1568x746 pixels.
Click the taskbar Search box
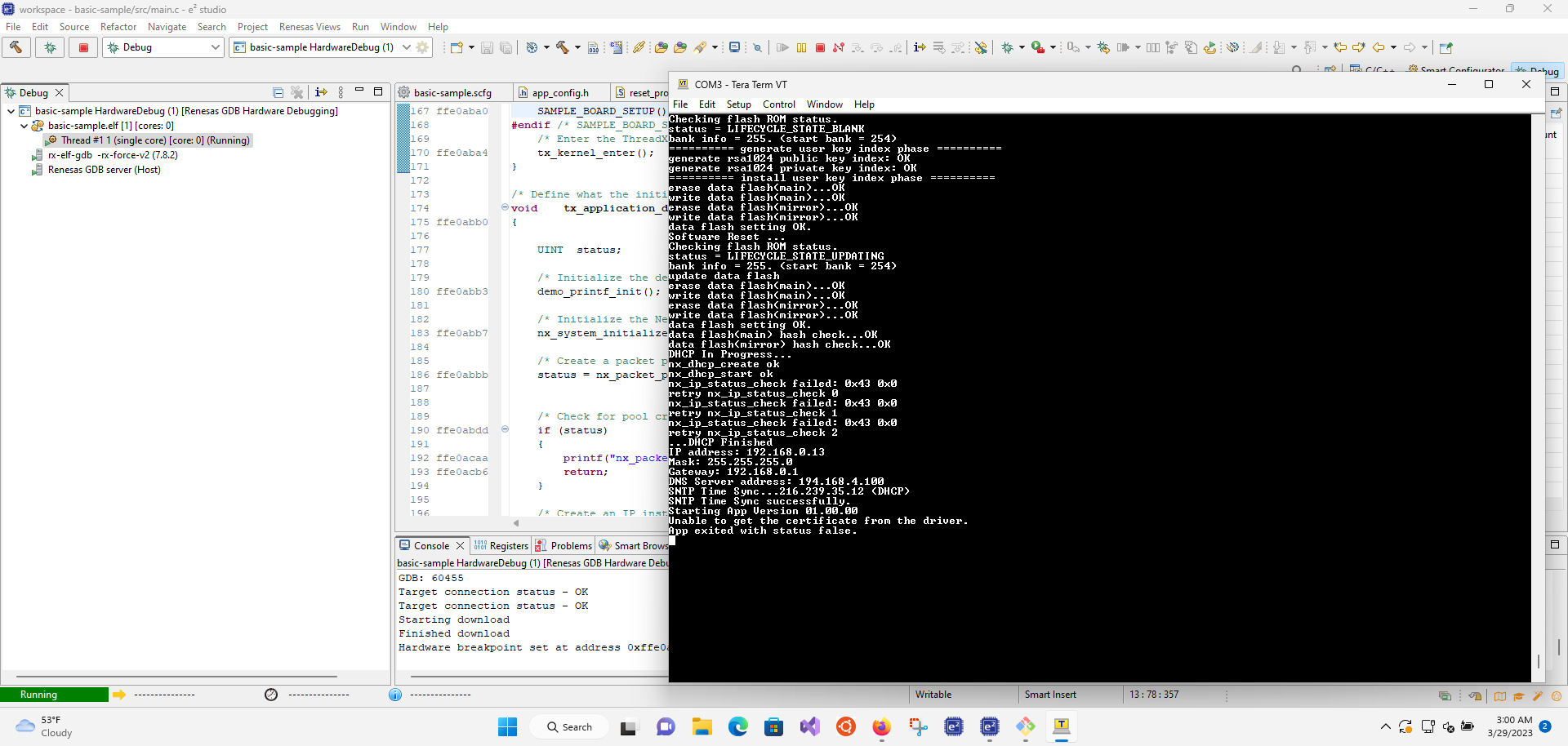tap(569, 726)
